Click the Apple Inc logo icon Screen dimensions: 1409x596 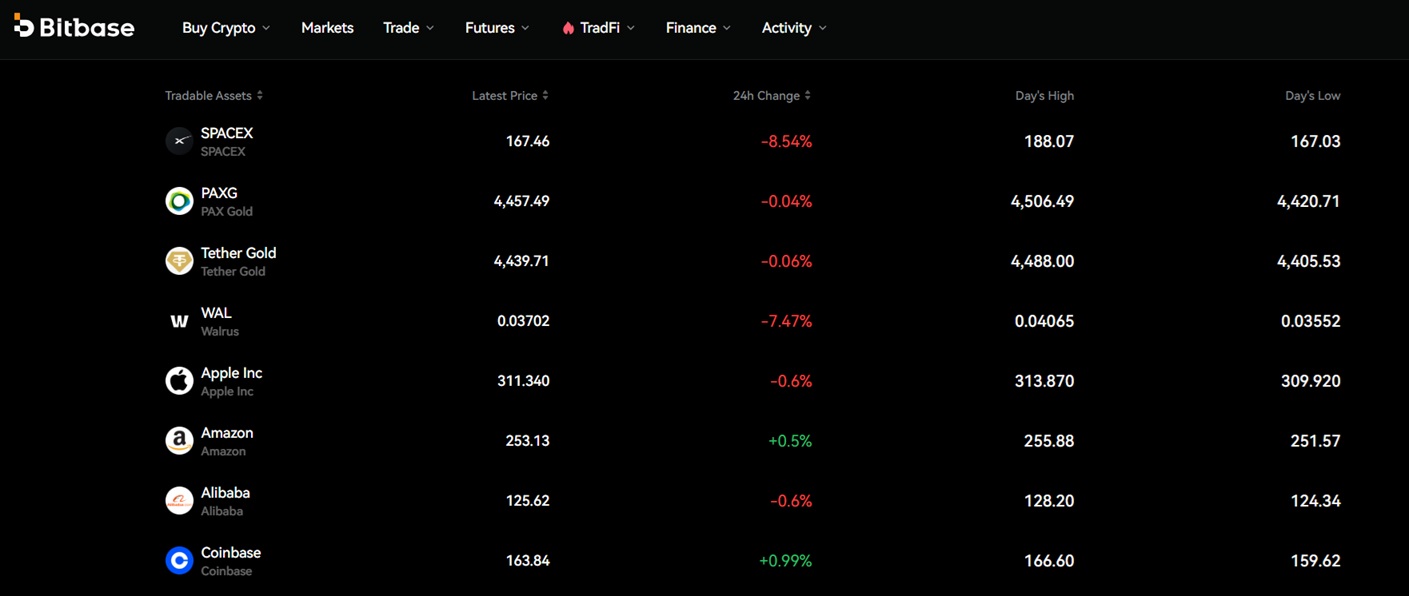(x=179, y=381)
